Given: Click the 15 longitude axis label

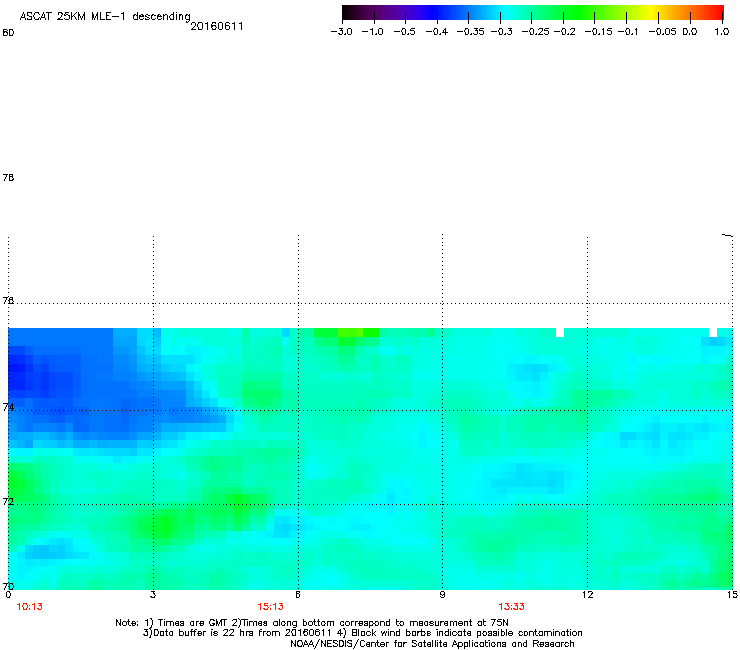Looking at the screenshot, I should click(732, 595).
